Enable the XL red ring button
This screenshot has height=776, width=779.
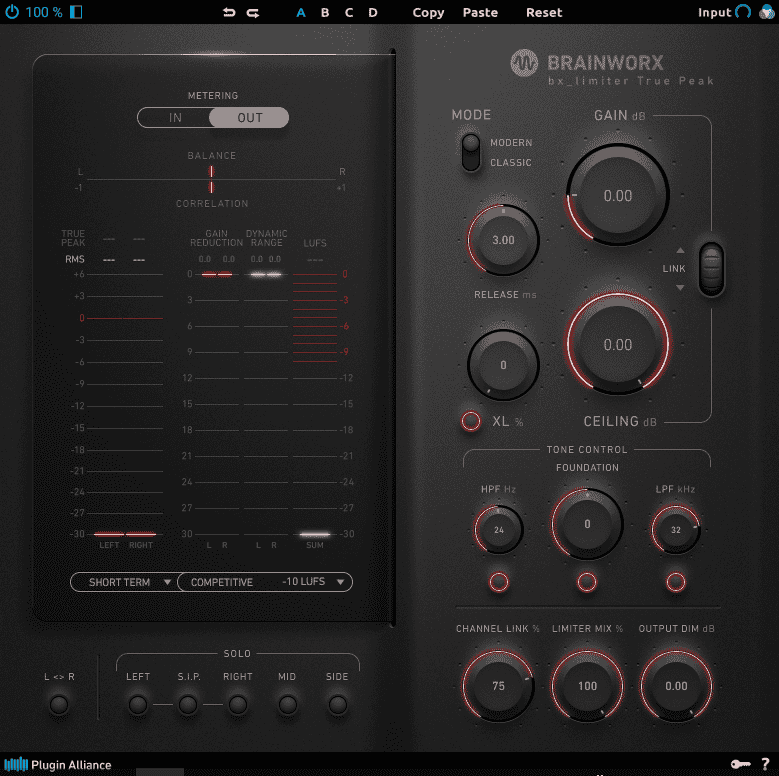coord(470,421)
